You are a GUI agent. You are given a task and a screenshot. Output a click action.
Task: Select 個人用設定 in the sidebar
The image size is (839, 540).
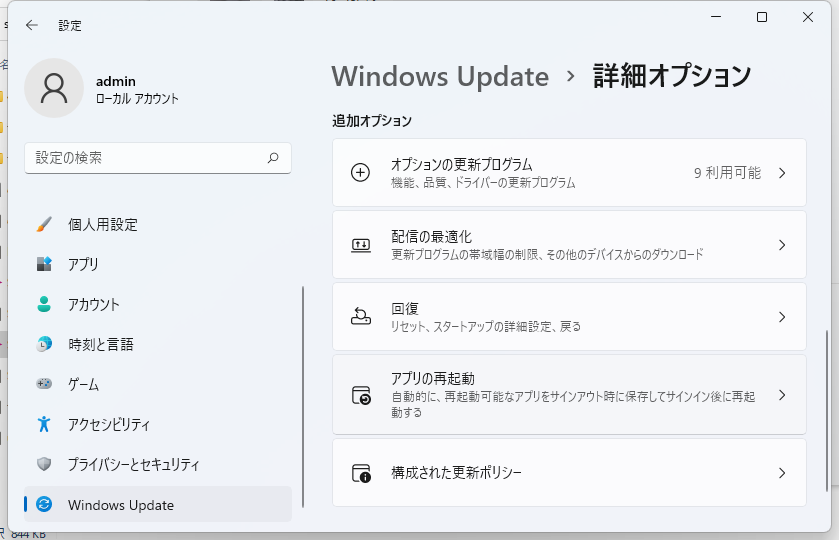click(x=158, y=224)
